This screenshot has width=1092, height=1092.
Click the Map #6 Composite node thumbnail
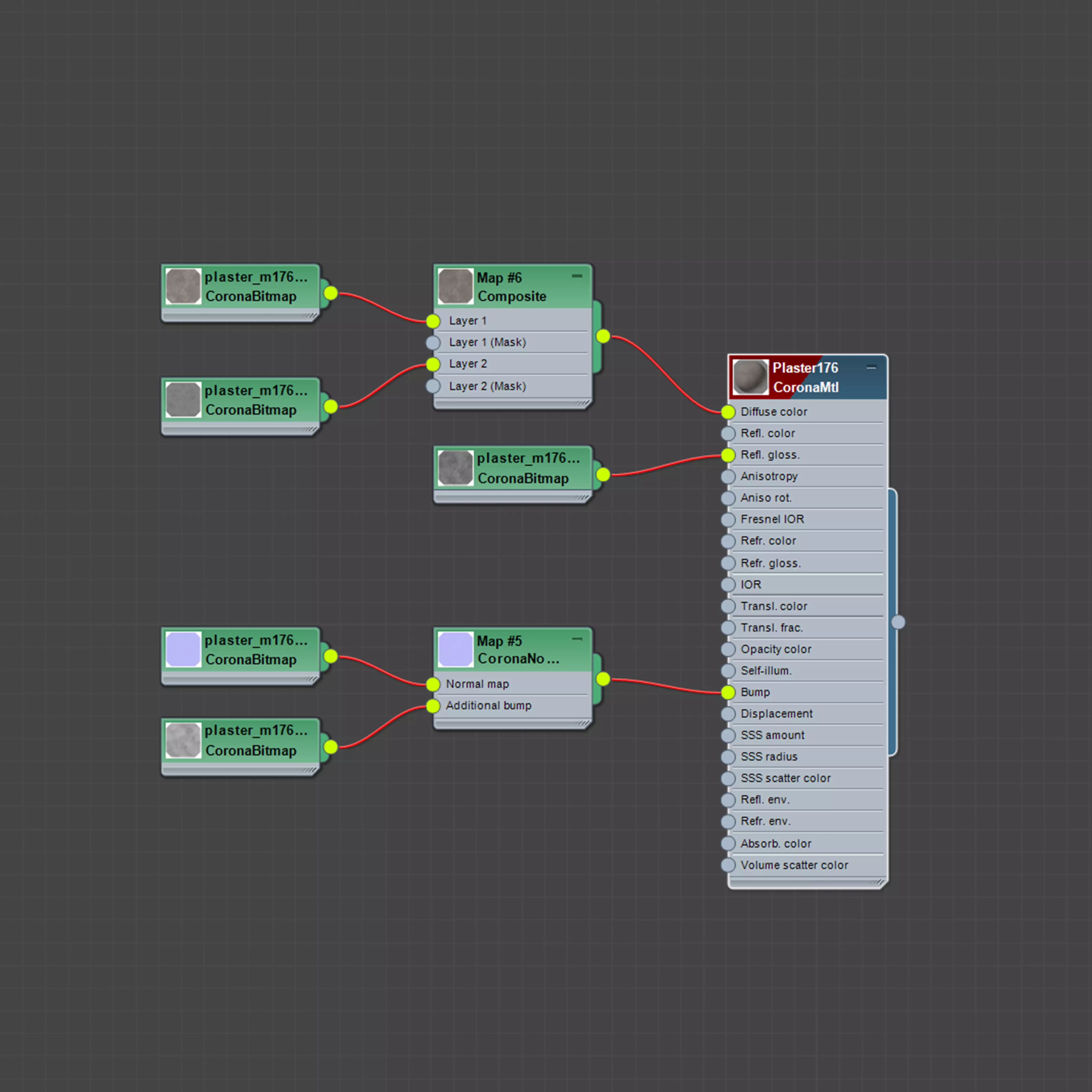[x=455, y=287]
